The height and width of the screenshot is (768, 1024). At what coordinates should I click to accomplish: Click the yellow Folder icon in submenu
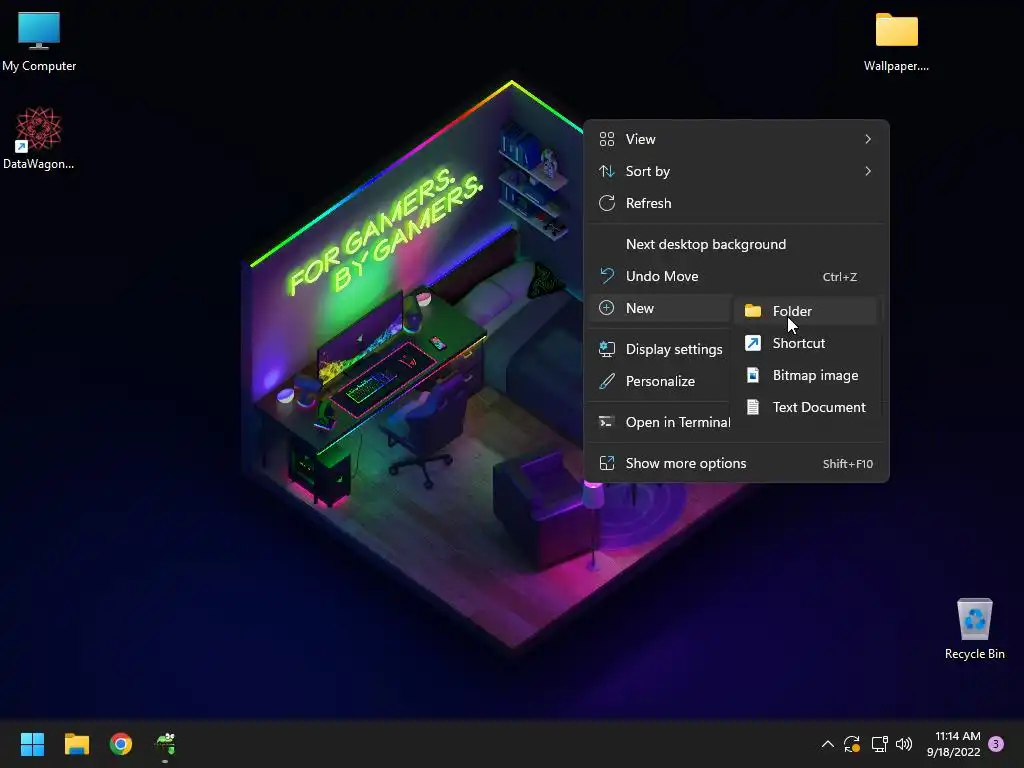pyautogui.click(x=753, y=311)
